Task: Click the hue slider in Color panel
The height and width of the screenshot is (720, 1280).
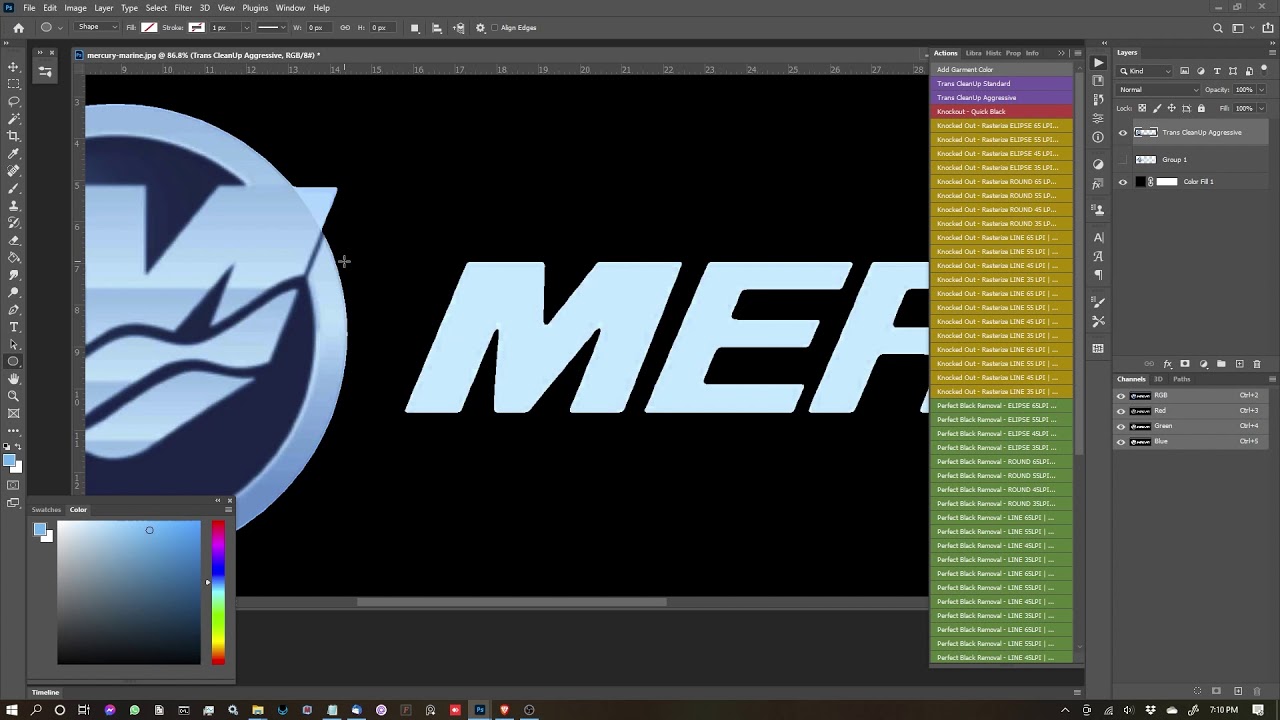Action: 218,592
